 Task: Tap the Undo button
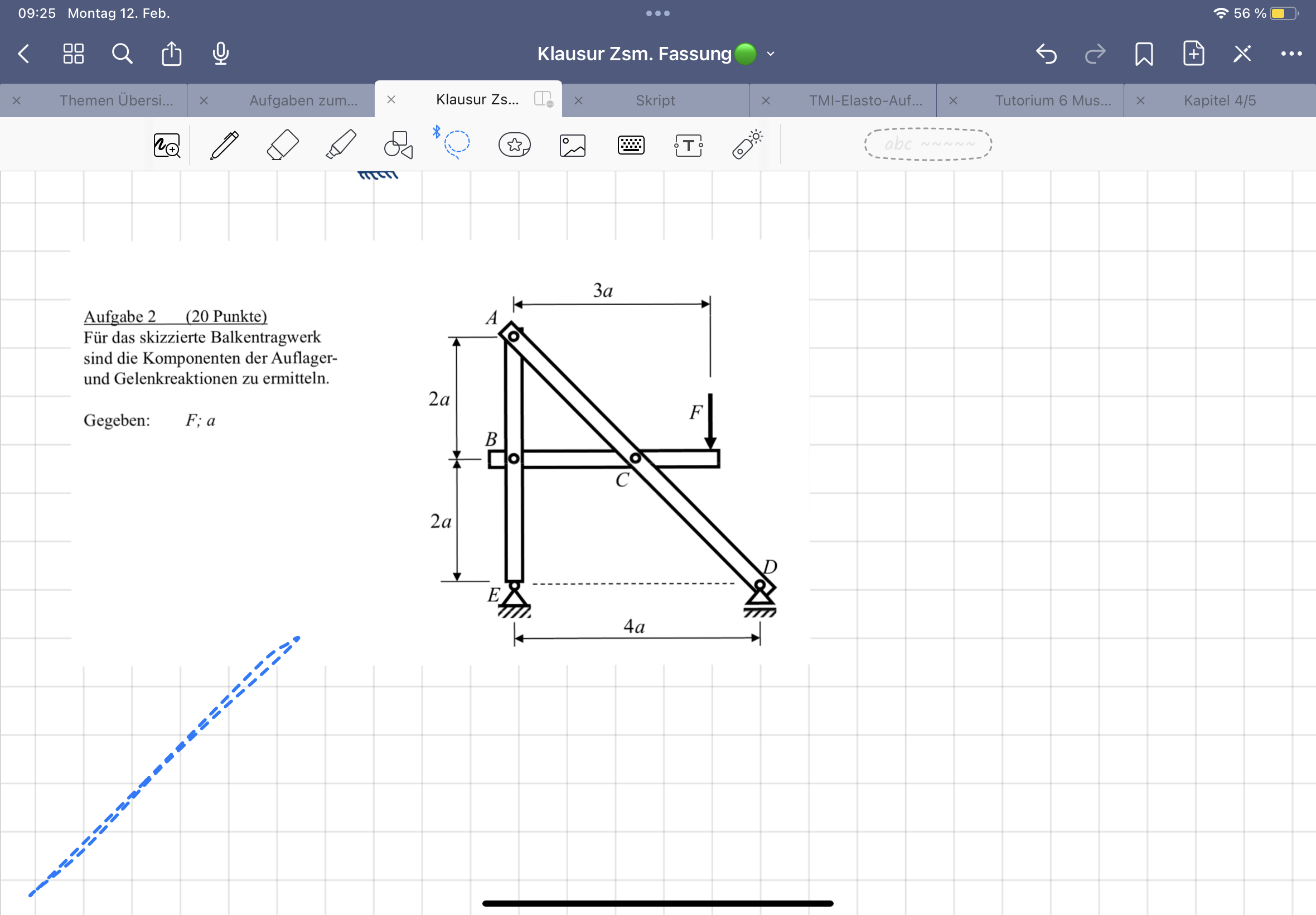point(1046,54)
